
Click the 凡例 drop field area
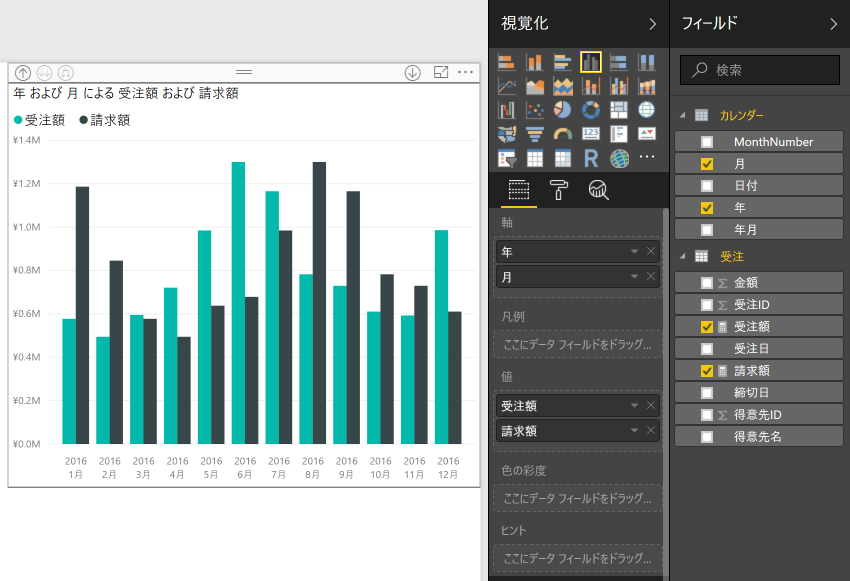tap(578, 344)
